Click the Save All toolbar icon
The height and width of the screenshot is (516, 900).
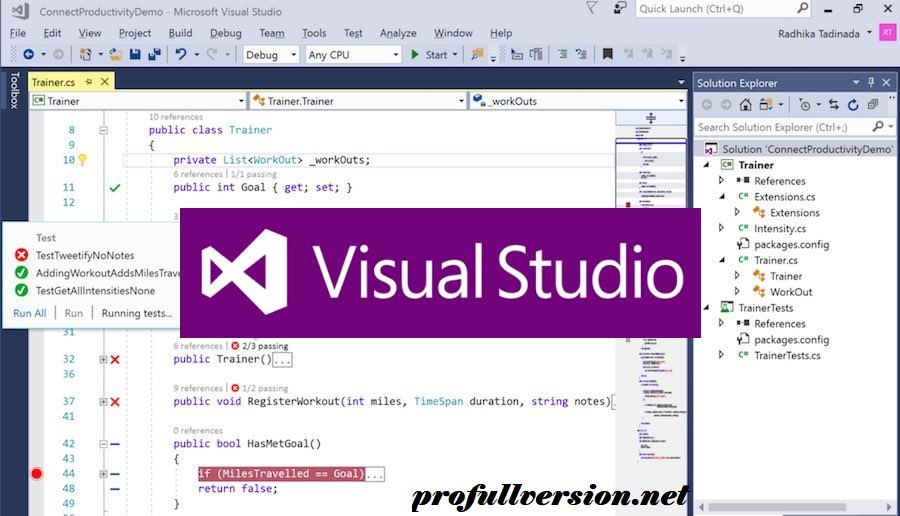[x=154, y=55]
